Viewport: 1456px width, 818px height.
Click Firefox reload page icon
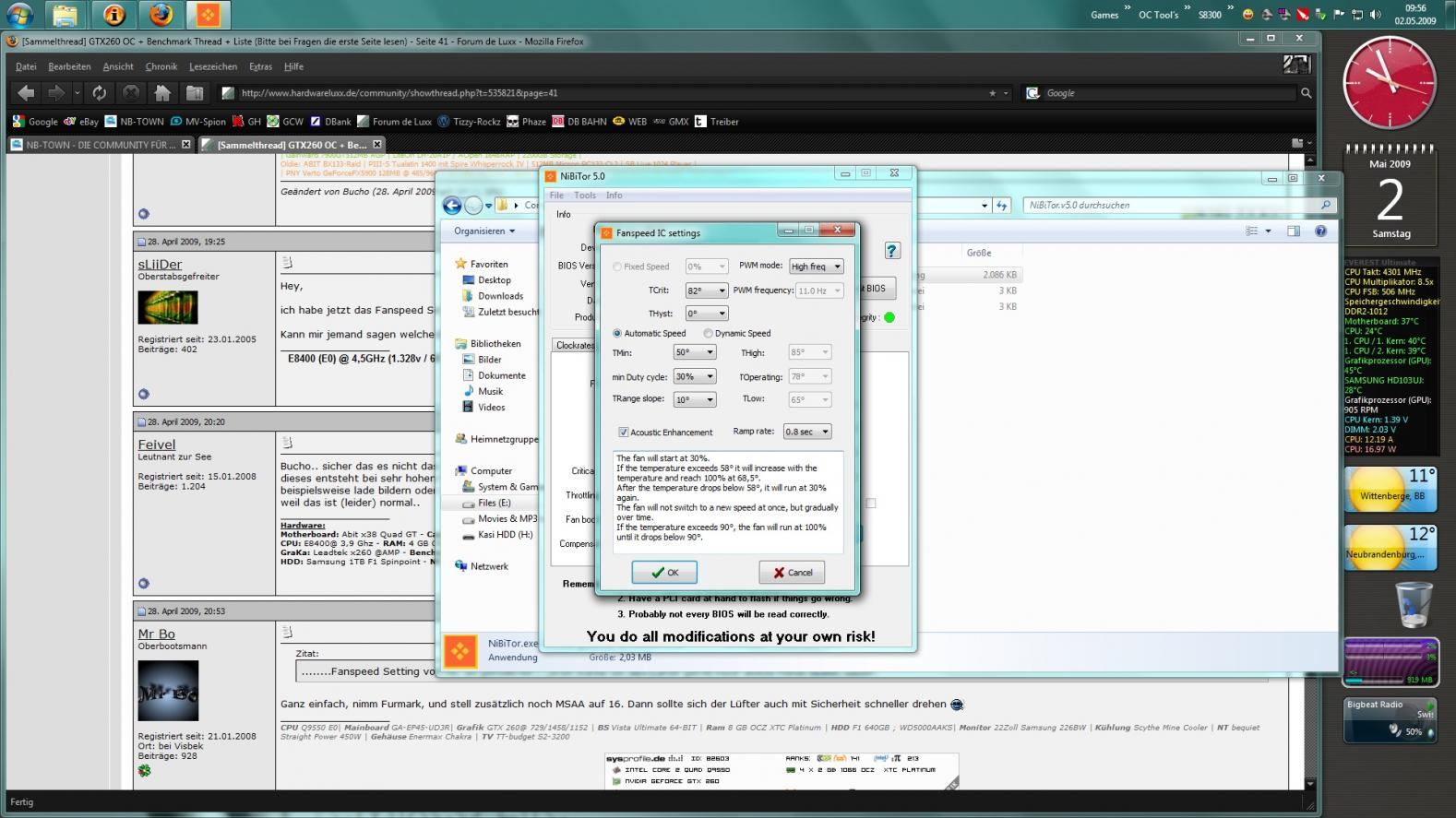point(100,92)
